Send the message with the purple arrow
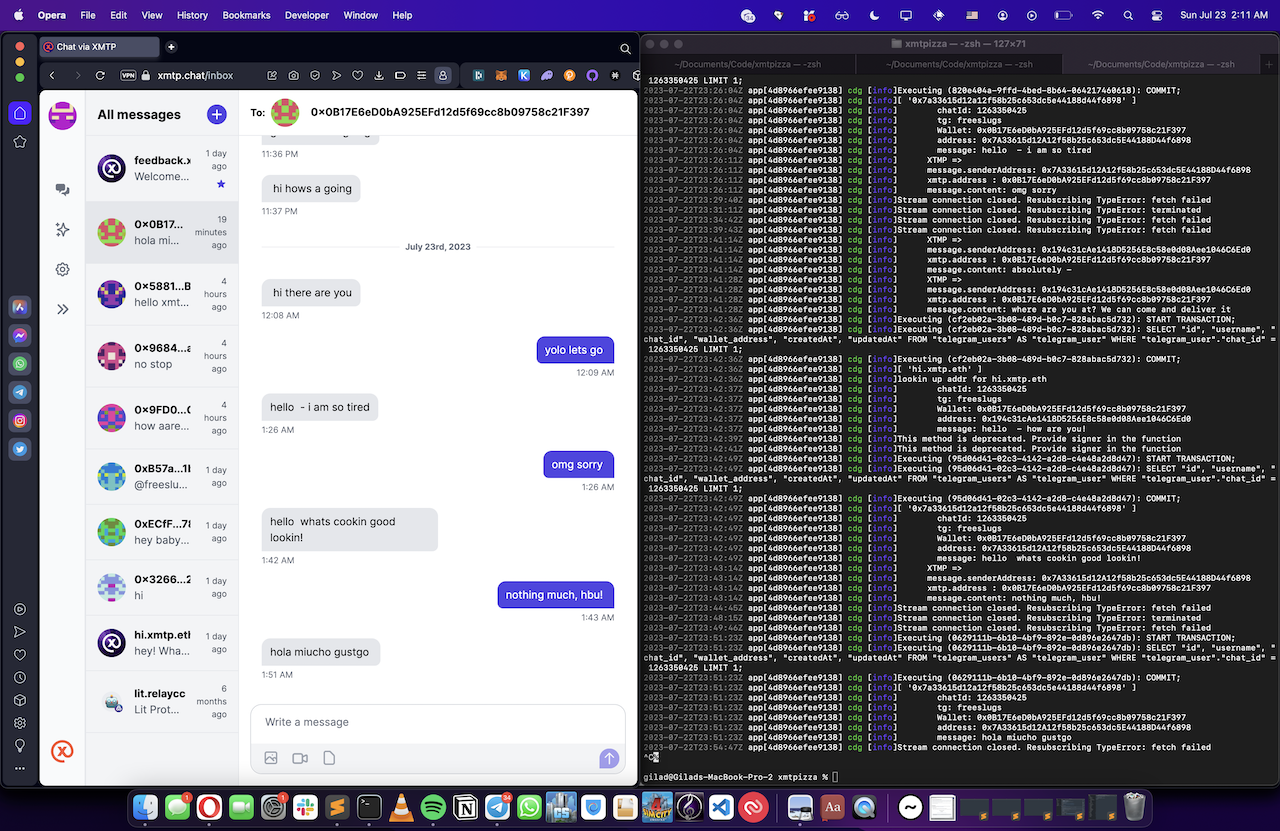1280x831 pixels. click(609, 759)
